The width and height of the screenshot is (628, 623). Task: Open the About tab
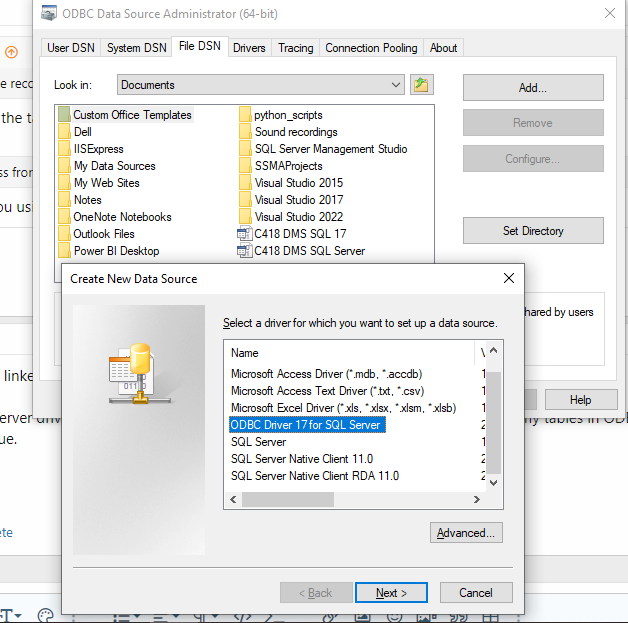[443, 48]
